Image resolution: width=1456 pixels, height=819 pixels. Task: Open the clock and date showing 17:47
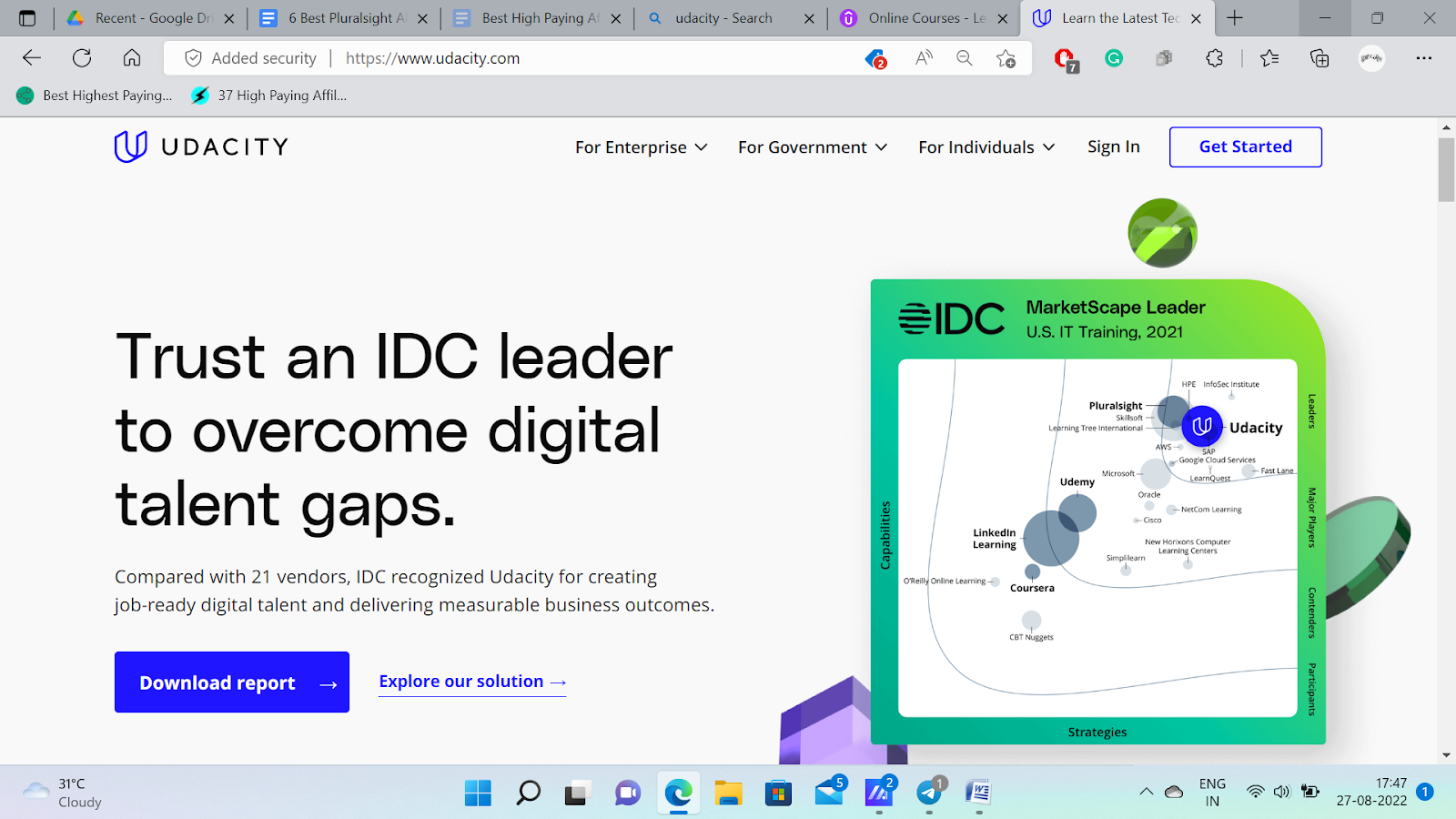(1371, 792)
